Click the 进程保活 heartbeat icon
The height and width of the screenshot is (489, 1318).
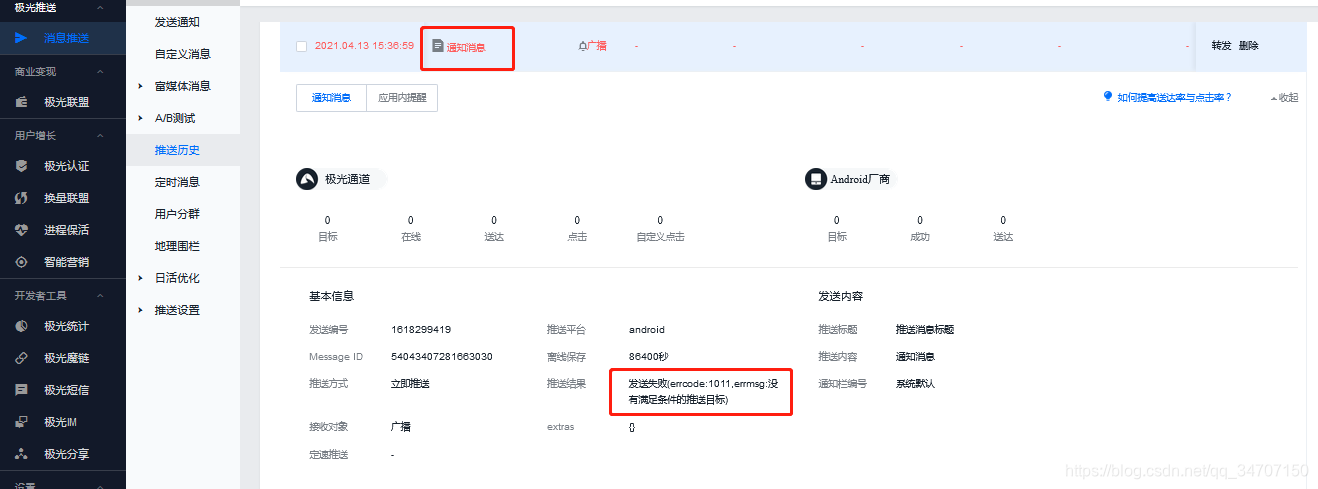[21, 230]
